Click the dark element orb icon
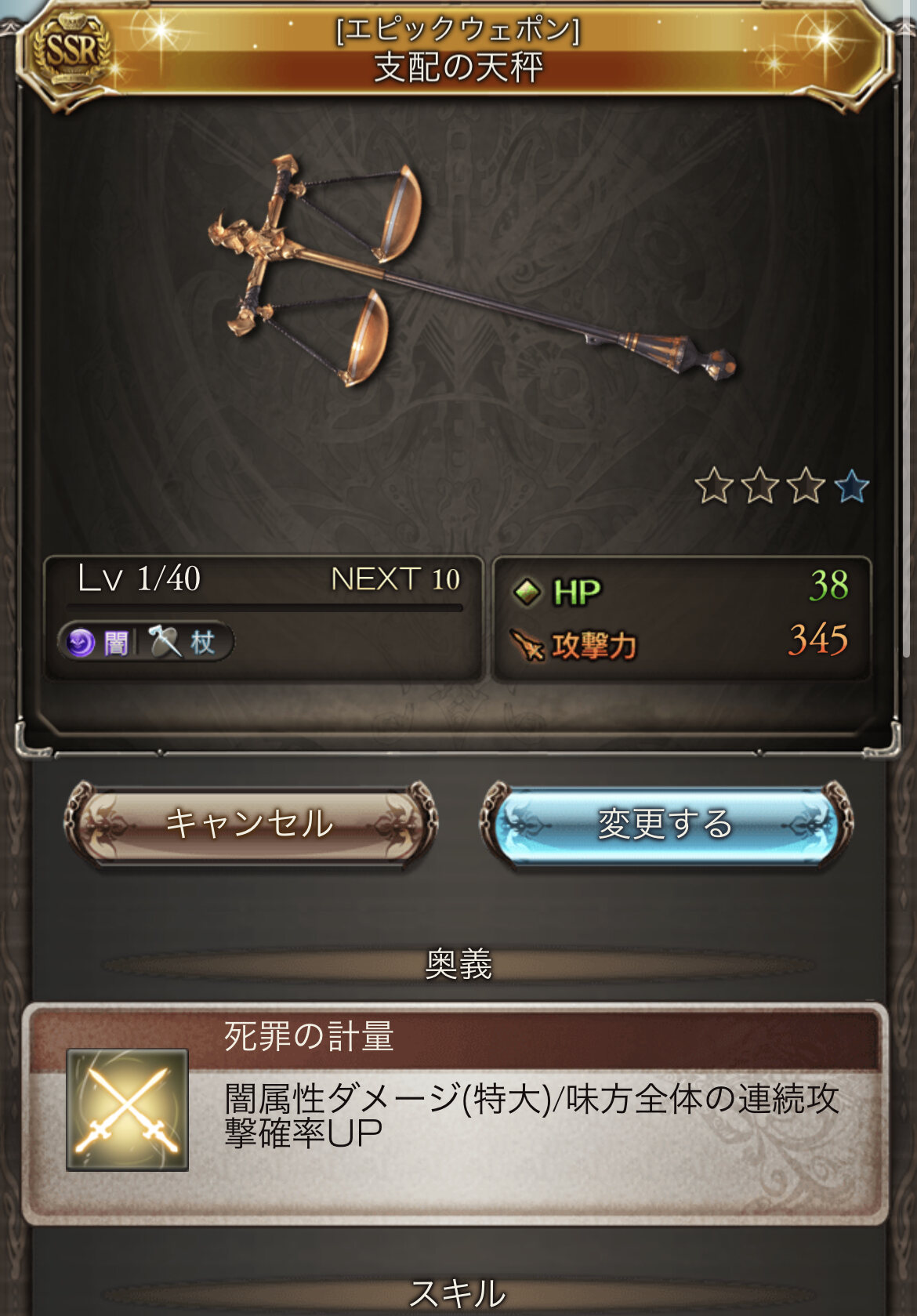 80,643
